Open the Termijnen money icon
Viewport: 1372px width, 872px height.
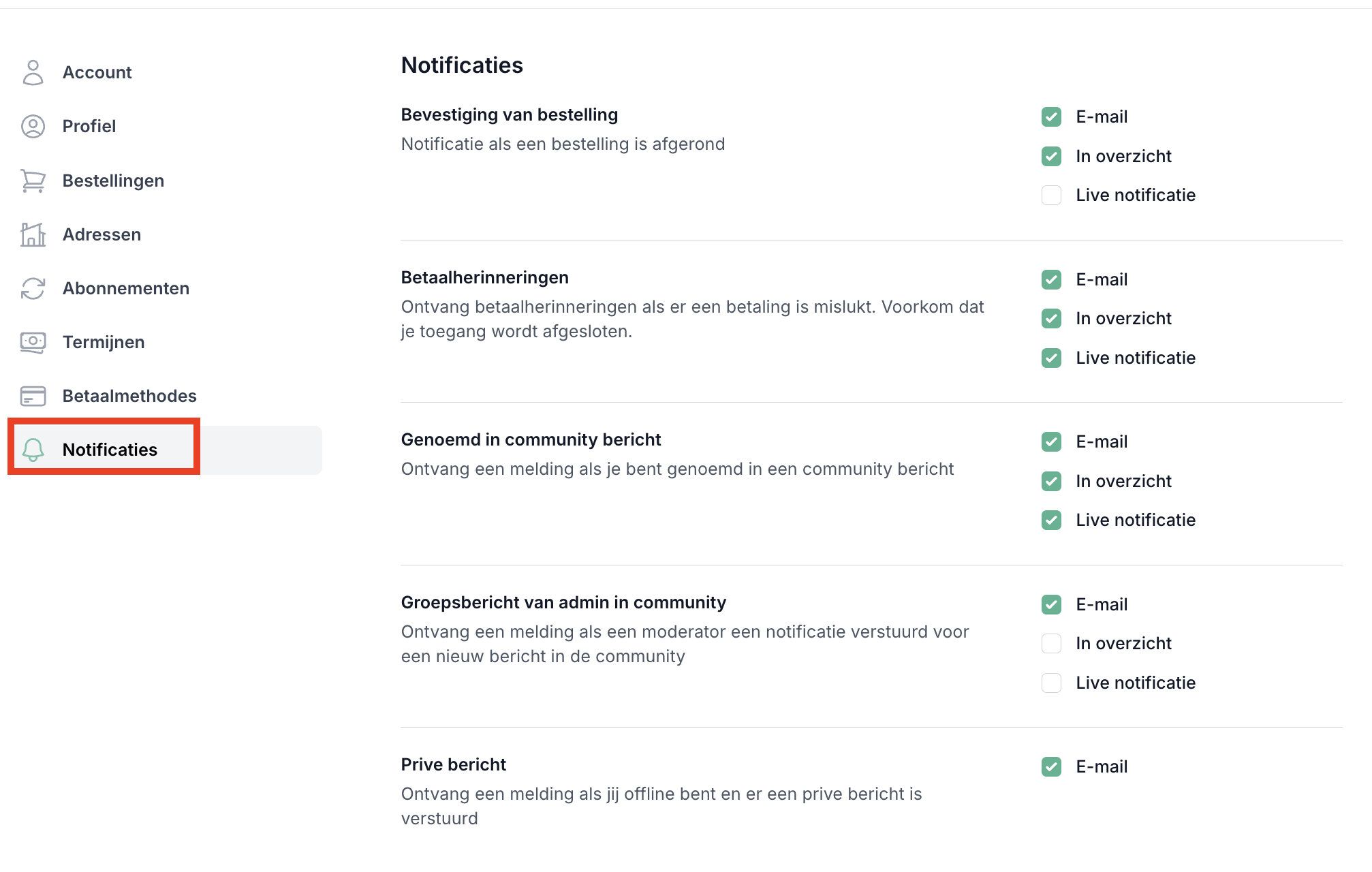(33, 342)
